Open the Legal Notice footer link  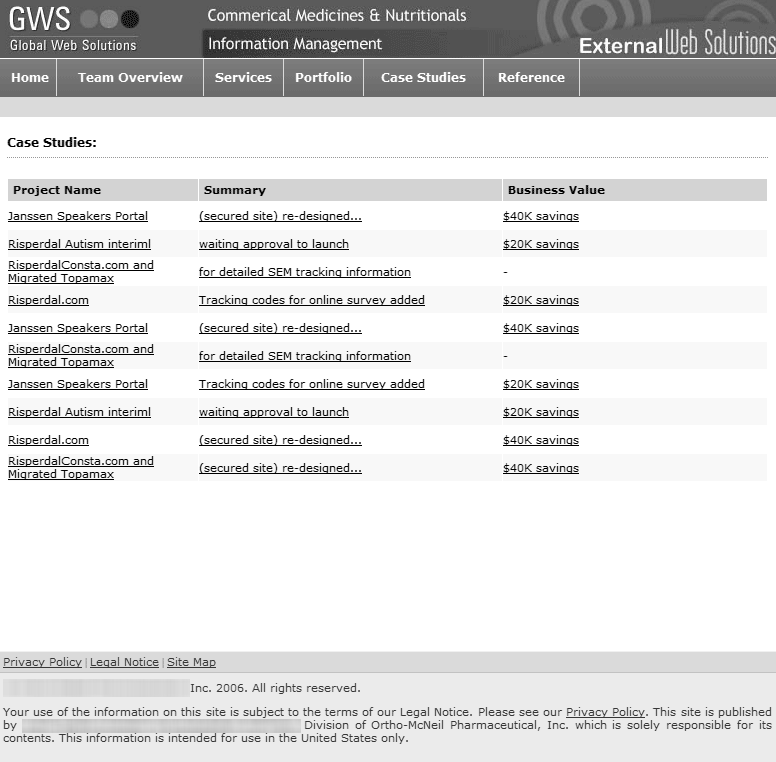pyautogui.click(x=124, y=662)
